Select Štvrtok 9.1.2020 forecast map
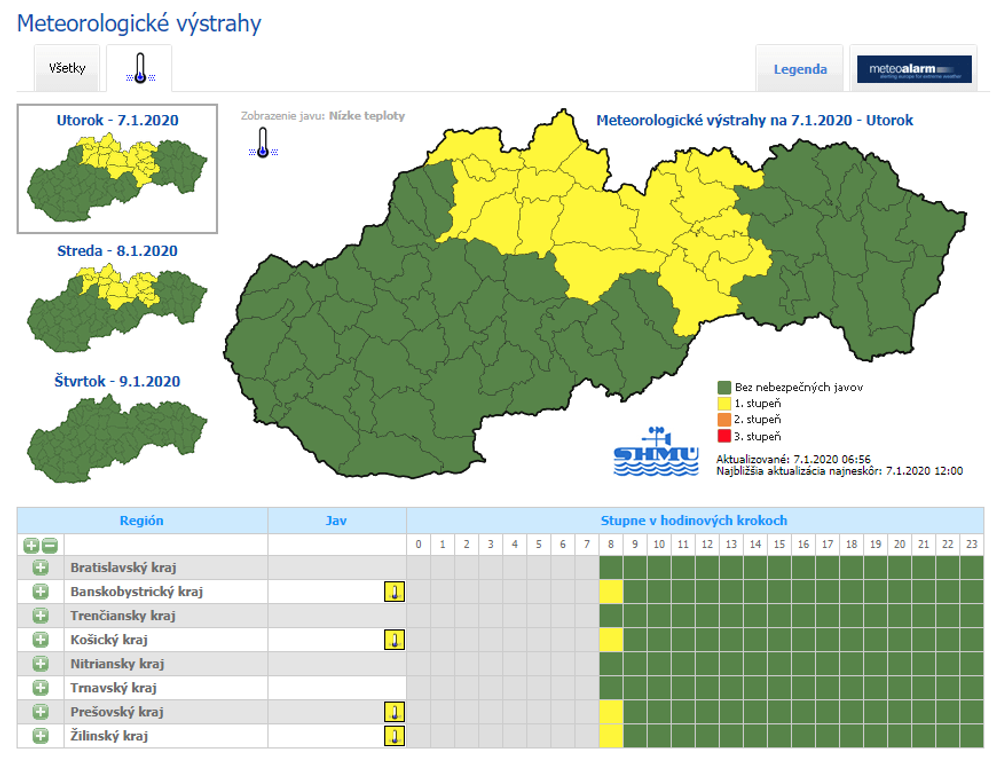This screenshot has width=1000, height=774. [x=117, y=425]
